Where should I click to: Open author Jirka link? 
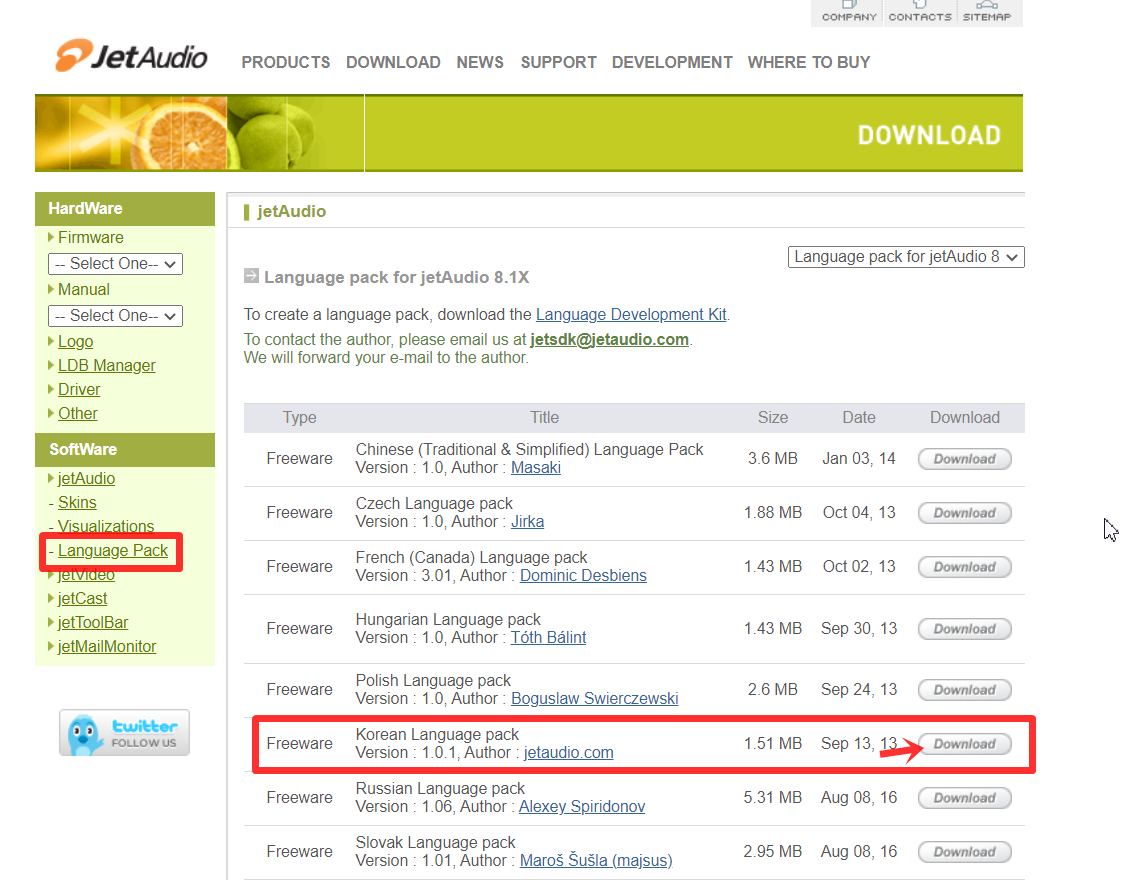click(527, 521)
